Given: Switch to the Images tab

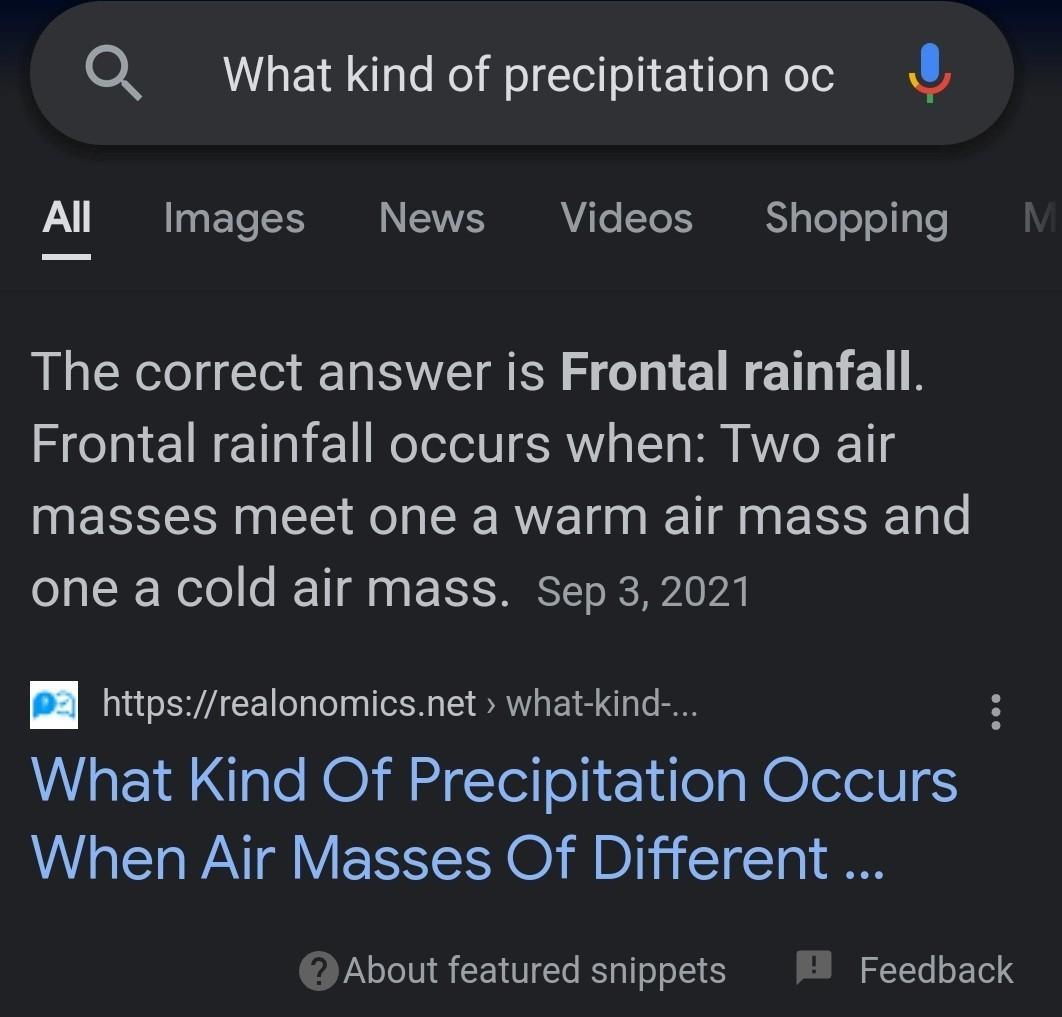Looking at the screenshot, I should tap(234, 219).
